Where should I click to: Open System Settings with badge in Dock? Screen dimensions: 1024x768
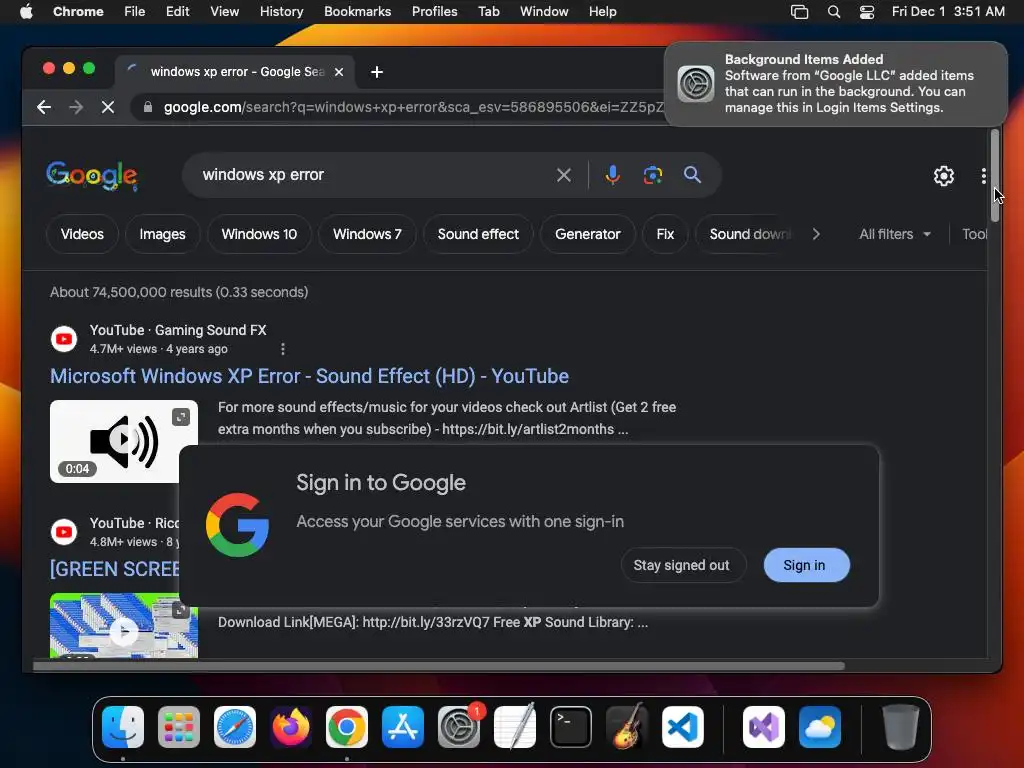(x=459, y=727)
